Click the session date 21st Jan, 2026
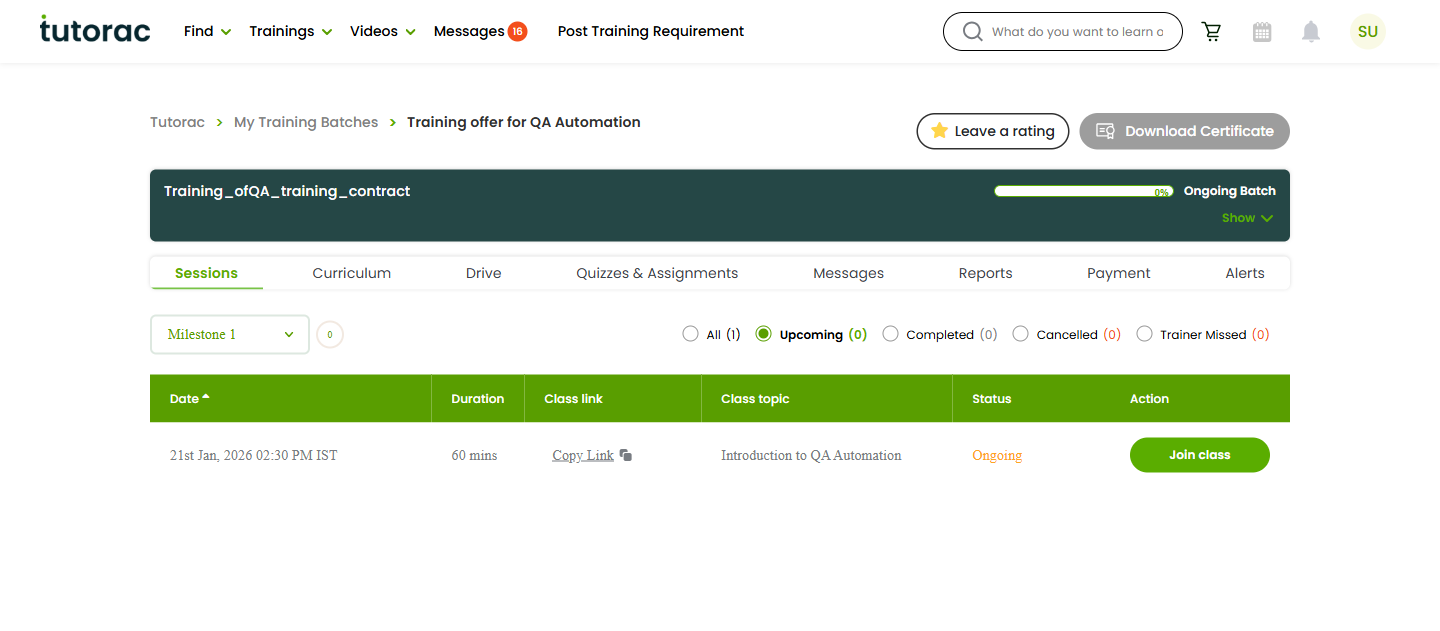This screenshot has width=1440, height=631. [254, 455]
